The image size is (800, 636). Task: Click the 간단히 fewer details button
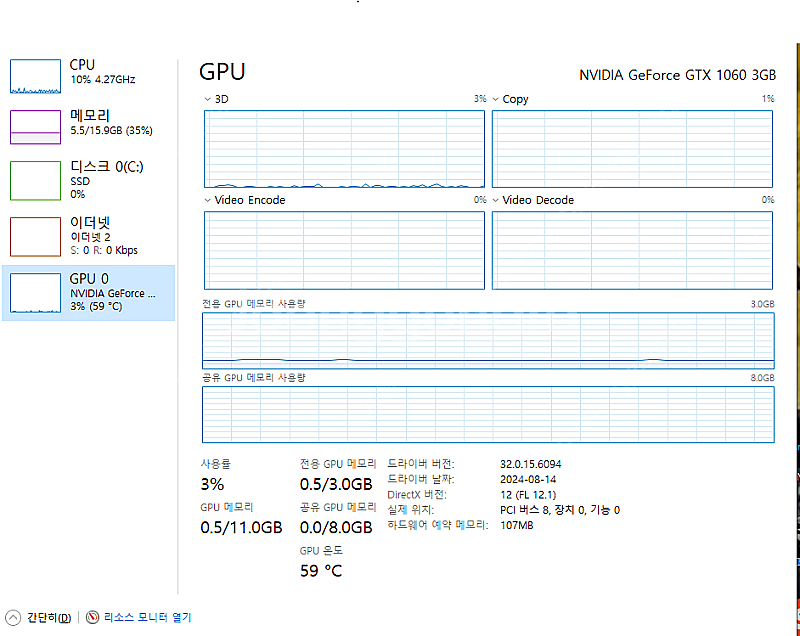click(x=48, y=617)
